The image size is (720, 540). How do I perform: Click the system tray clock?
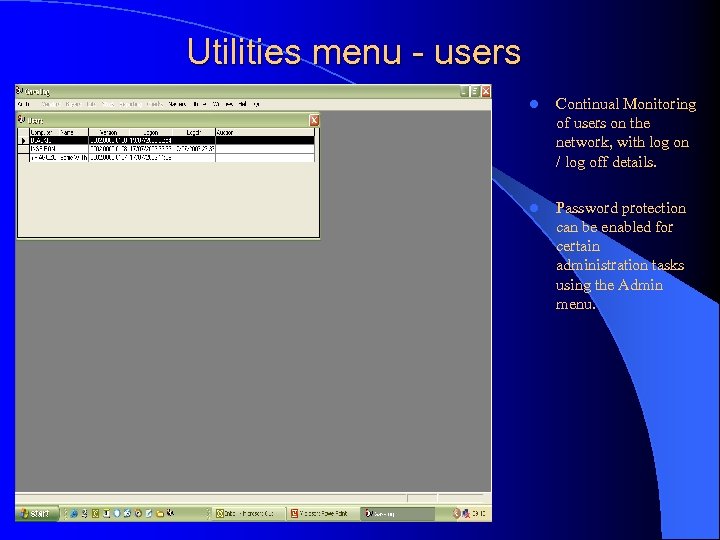tap(478, 513)
